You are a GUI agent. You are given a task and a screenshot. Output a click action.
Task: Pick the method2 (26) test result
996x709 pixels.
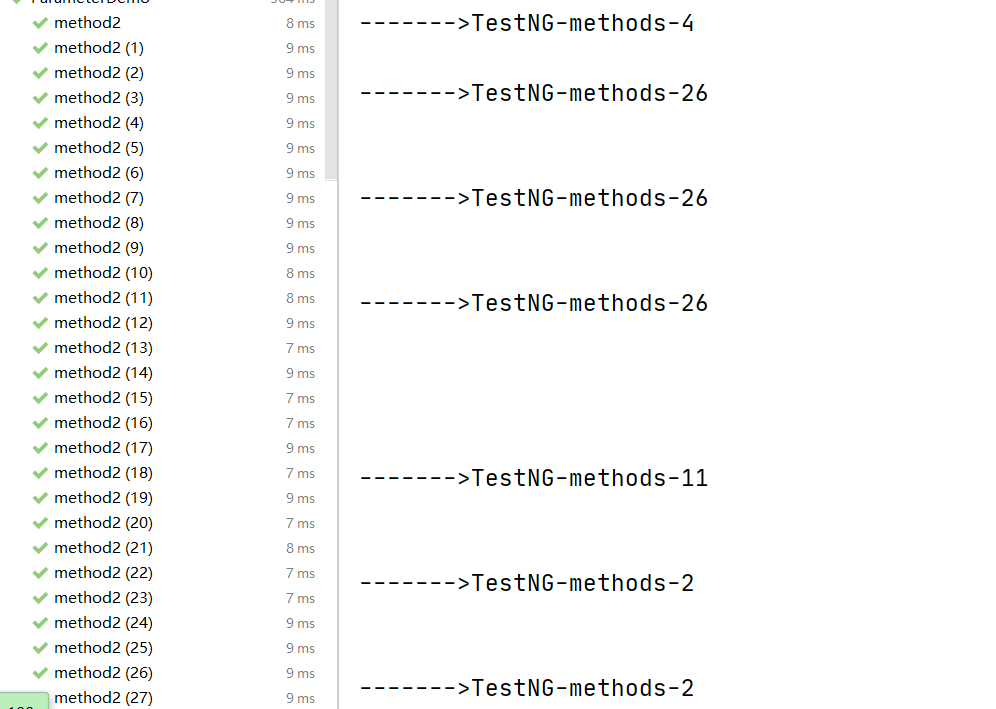103,673
